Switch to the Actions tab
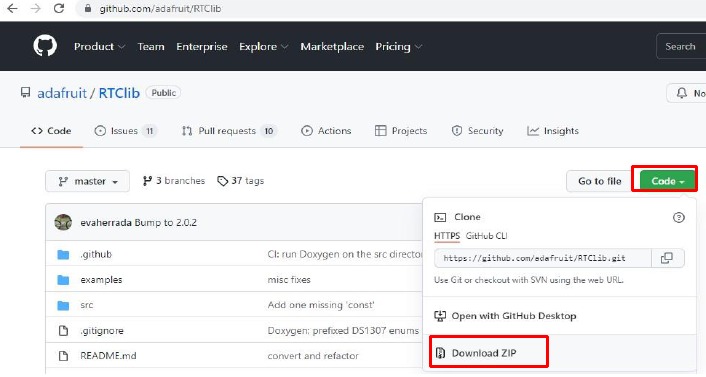Image resolution: width=706 pixels, height=377 pixels. tap(326, 131)
